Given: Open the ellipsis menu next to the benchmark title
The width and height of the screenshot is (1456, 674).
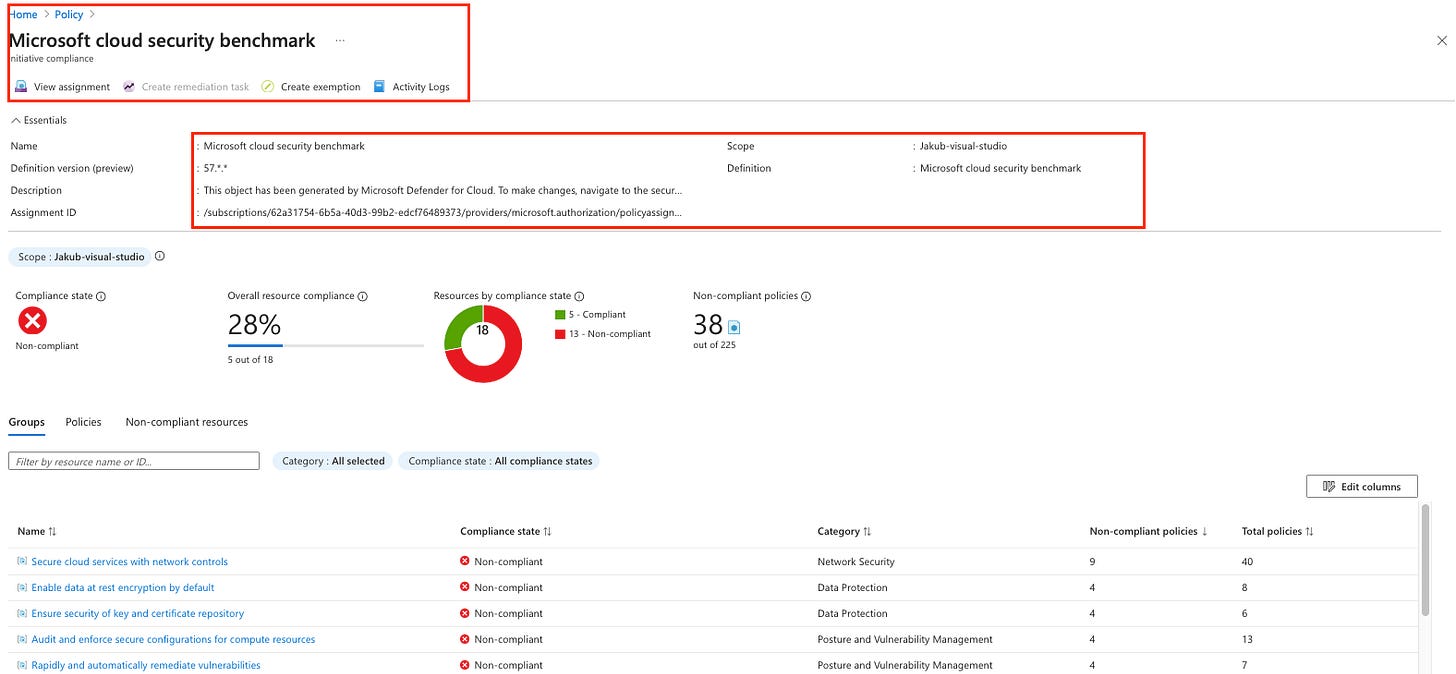Looking at the screenshot, I should coord(340,40).
